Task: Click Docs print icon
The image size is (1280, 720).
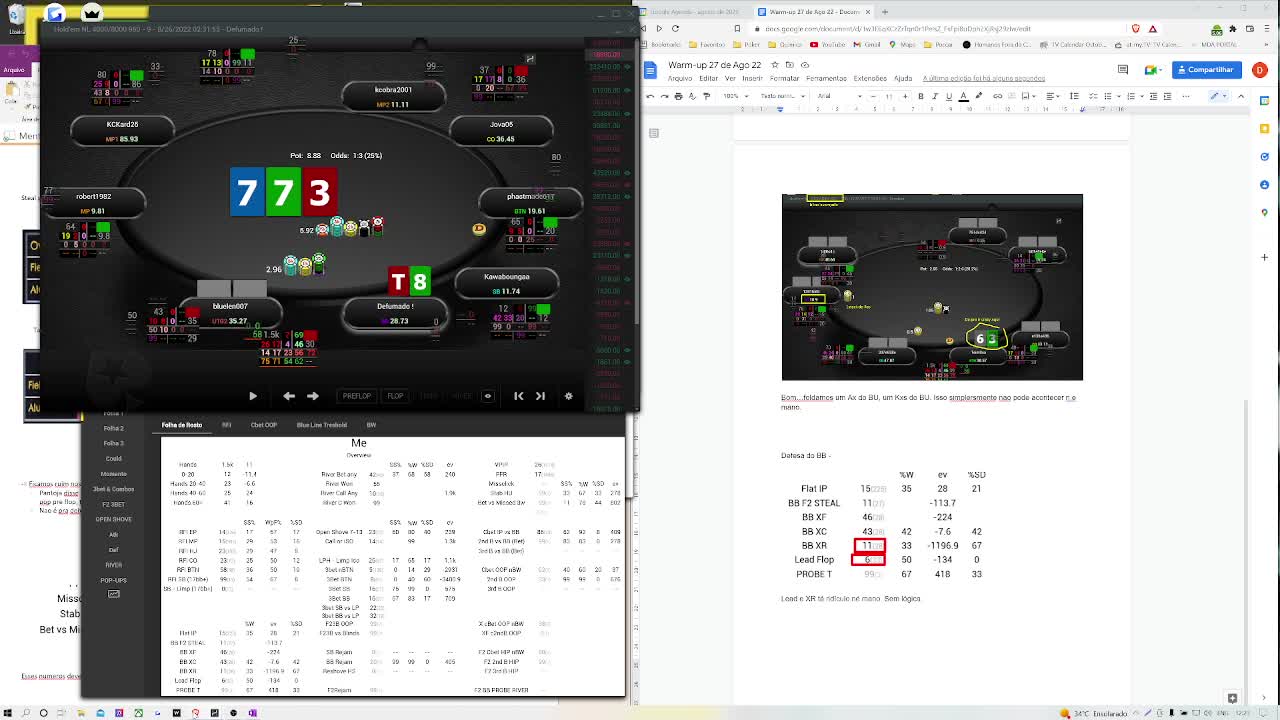Action: tap(678, 97)
